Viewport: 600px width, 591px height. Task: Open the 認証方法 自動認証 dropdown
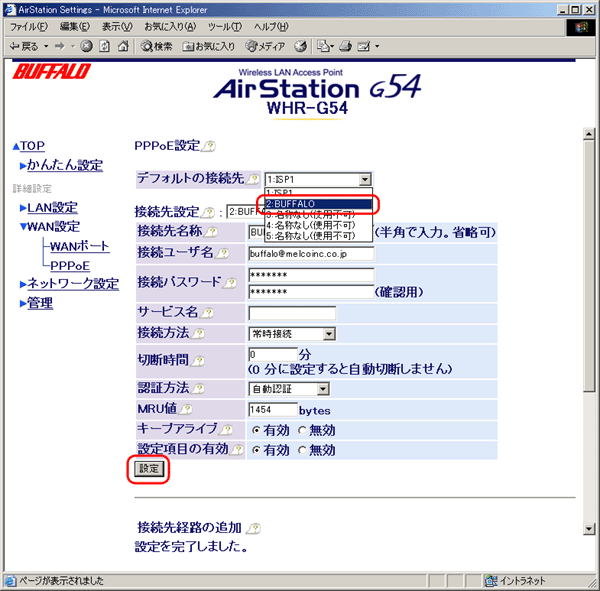coord(323,389)
